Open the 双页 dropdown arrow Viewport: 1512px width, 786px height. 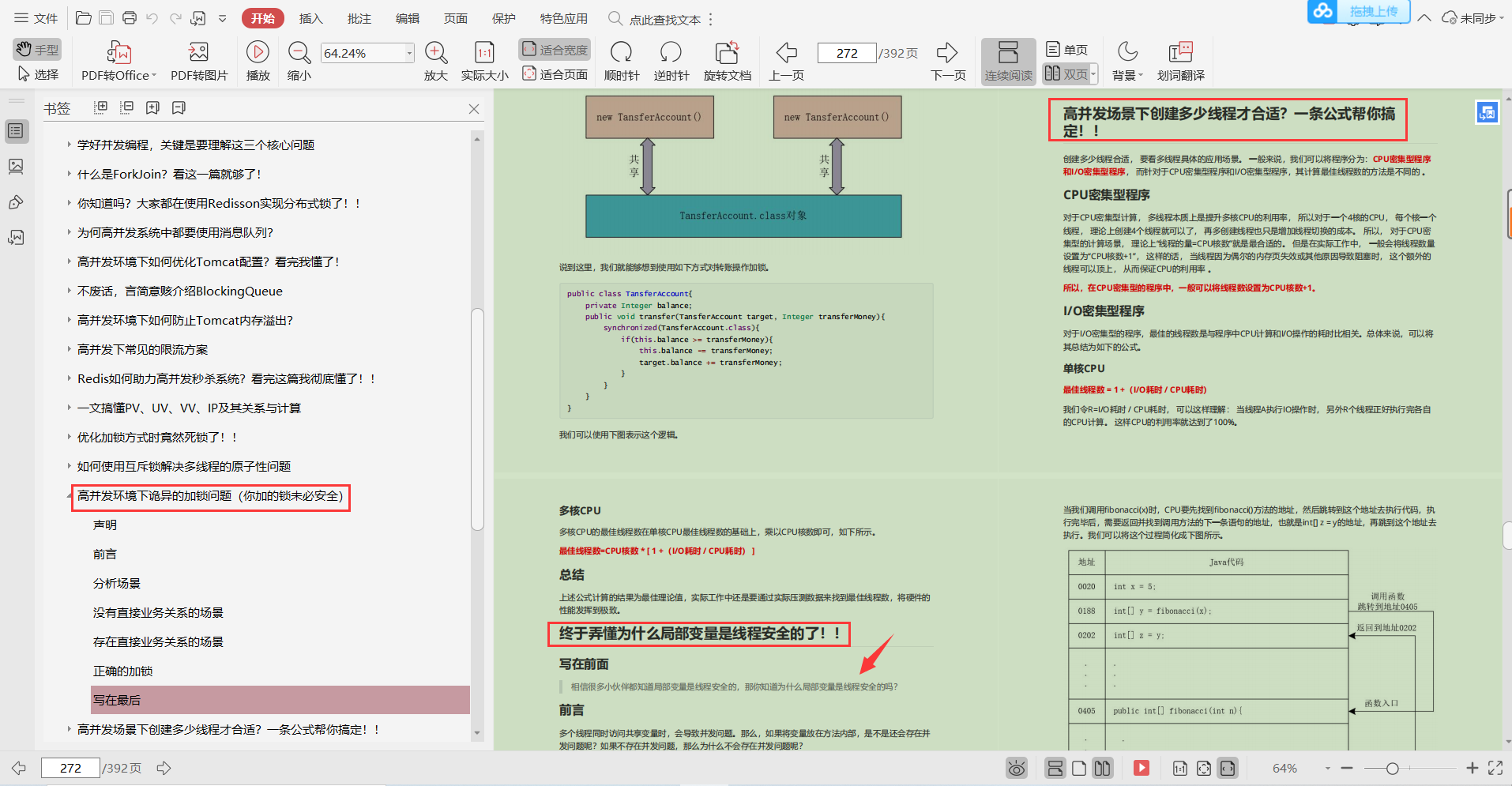pyautogui.click(x=1094, y=74)
